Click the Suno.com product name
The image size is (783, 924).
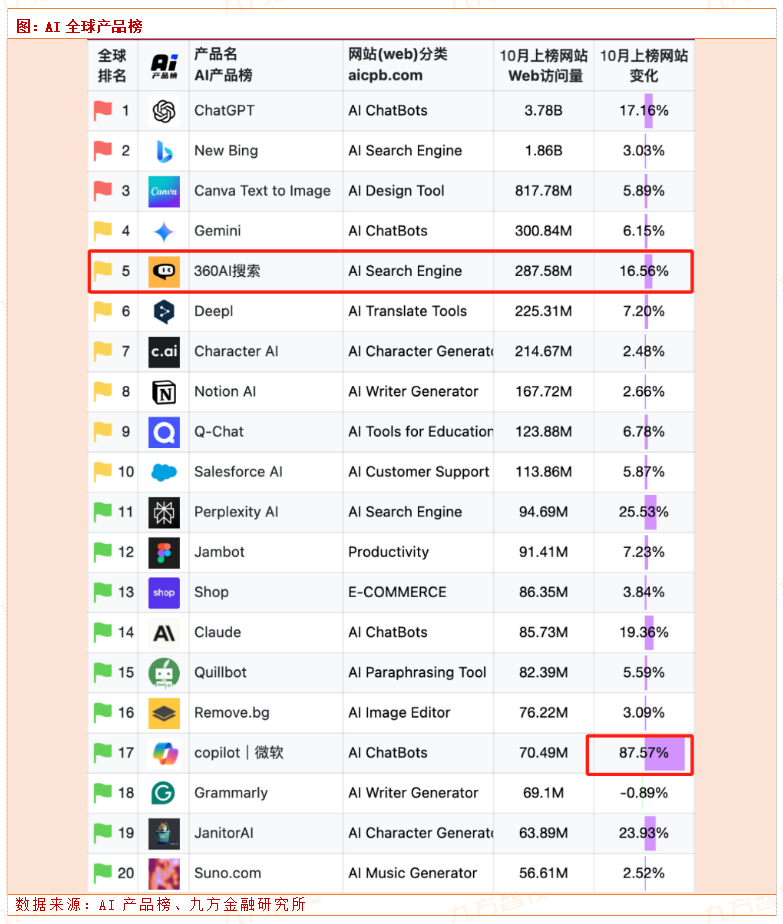pos(227,873)
